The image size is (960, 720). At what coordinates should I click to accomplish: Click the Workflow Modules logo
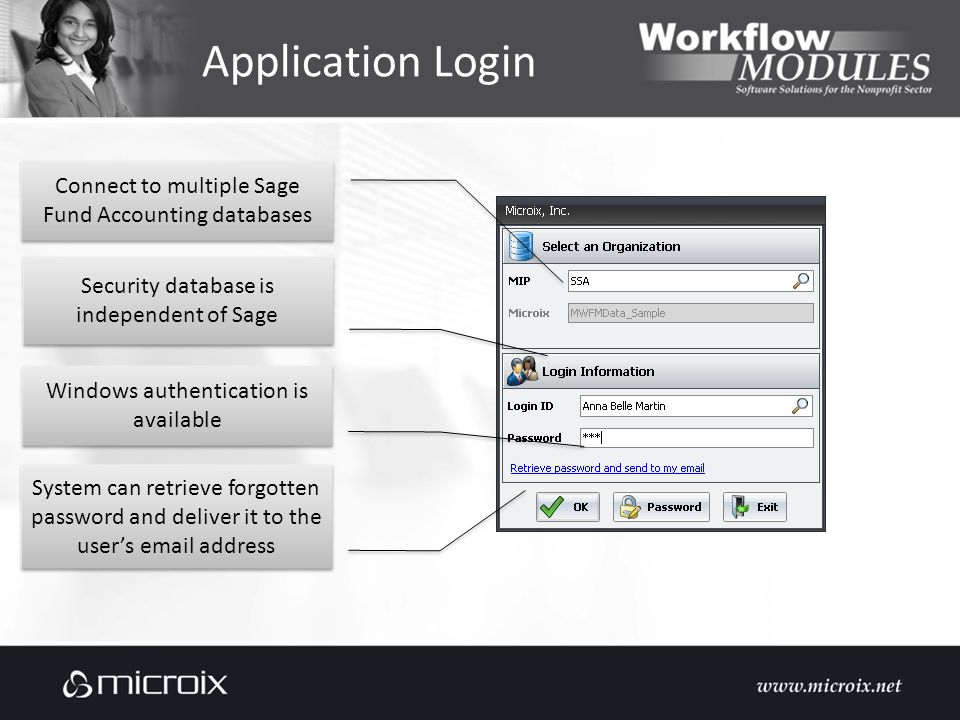point(785,58)
